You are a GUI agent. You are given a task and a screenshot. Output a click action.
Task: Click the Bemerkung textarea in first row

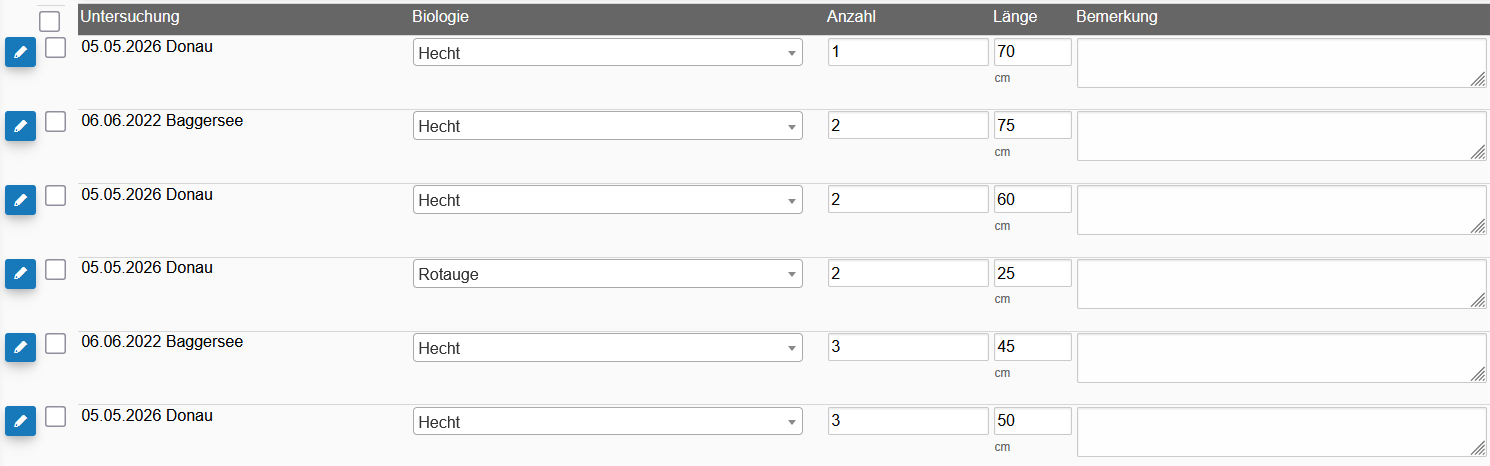1281,63
